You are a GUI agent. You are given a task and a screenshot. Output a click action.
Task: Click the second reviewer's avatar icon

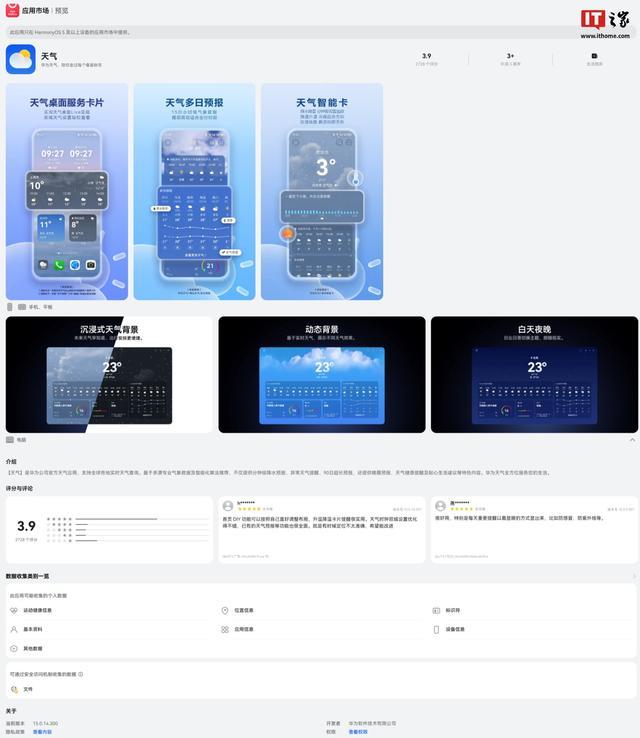pyautogui.click(x=440, y=506)
